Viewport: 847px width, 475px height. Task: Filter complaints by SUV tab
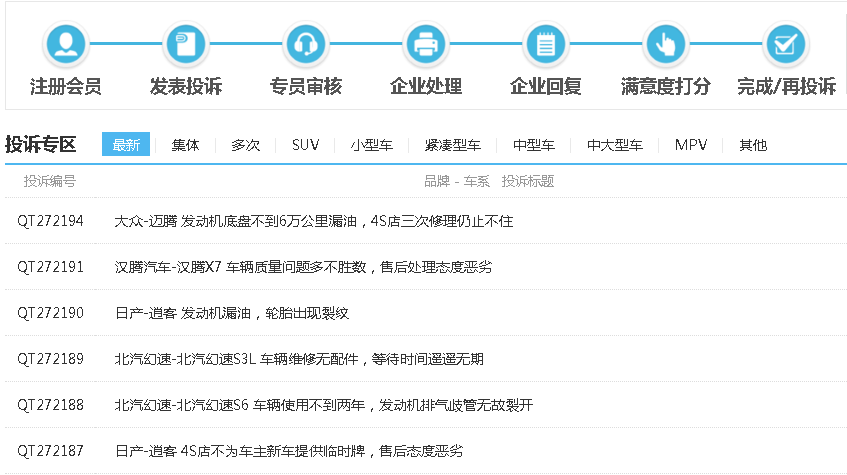point(305,145)
